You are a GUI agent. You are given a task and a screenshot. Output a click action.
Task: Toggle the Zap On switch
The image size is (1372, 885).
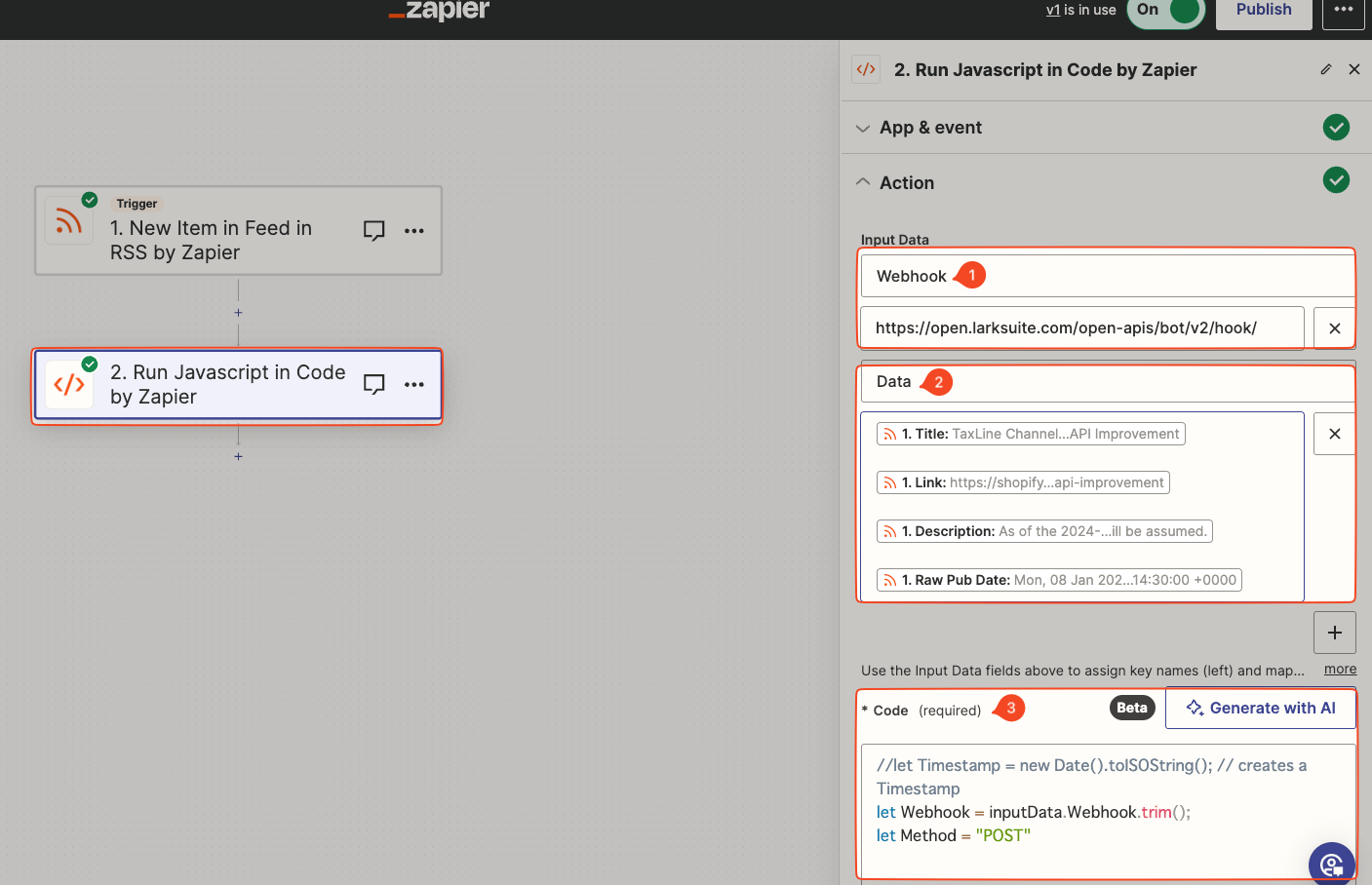pyautogui.click(x=1166, y=11)
